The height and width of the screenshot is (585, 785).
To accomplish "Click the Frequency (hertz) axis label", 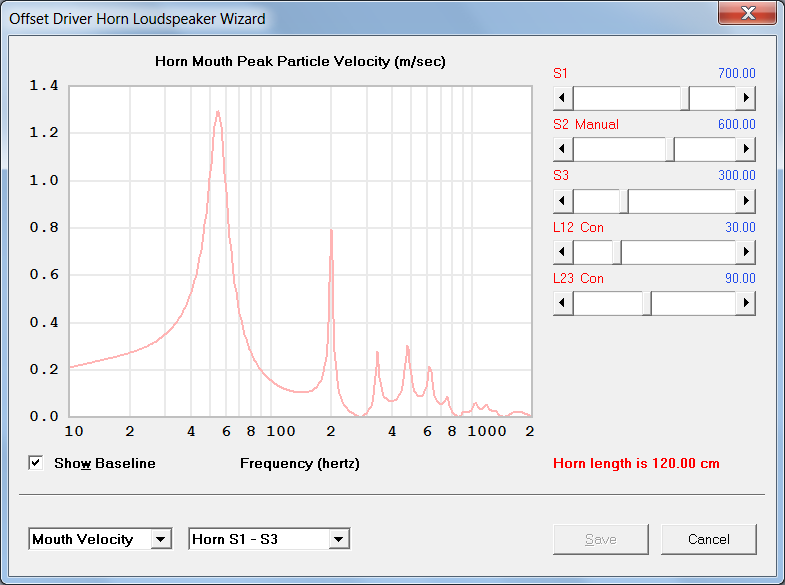I will point(300,463).
